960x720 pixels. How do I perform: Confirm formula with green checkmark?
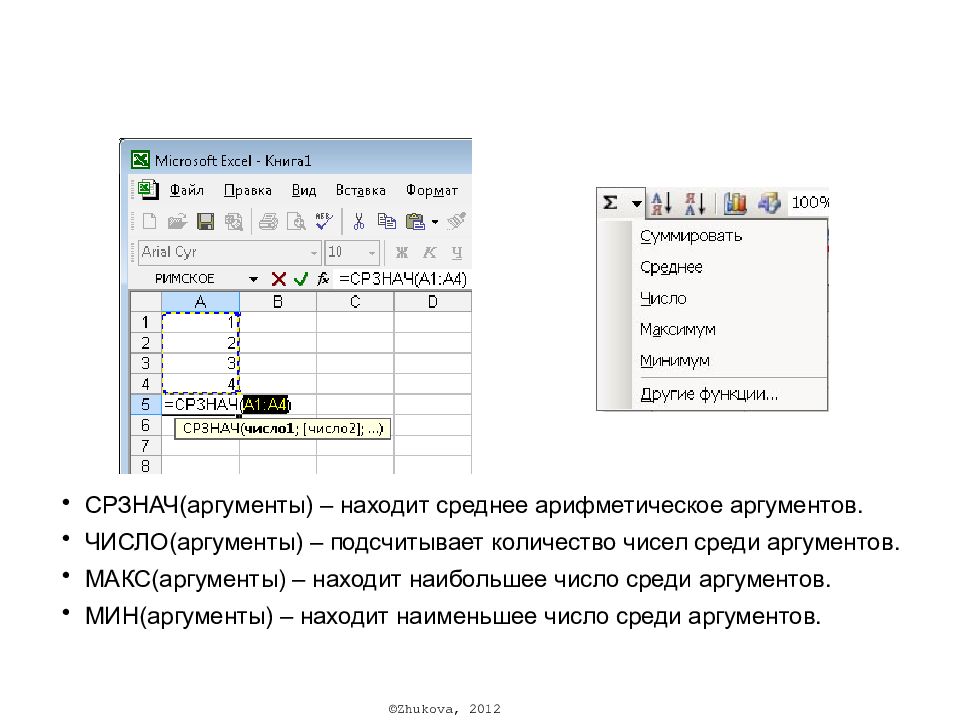coord(301,279)
